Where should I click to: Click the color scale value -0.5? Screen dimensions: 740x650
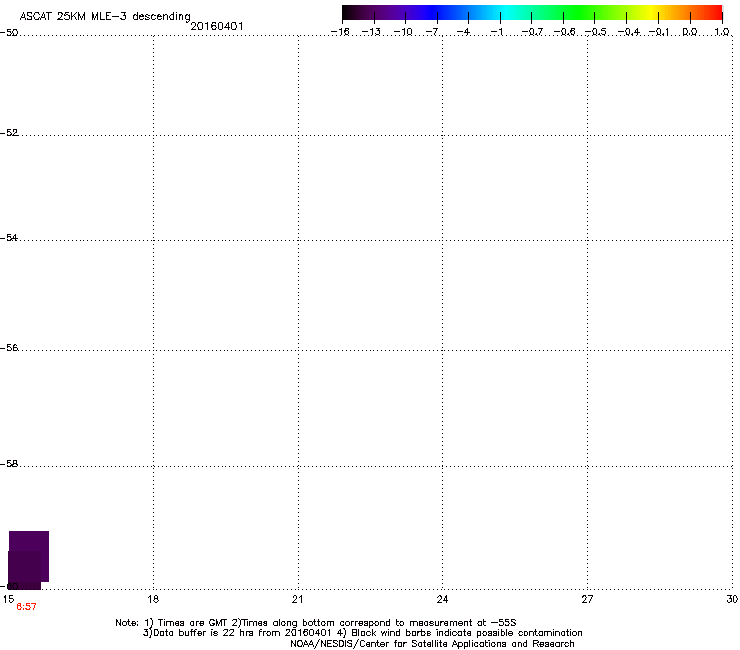click(596, 32)
